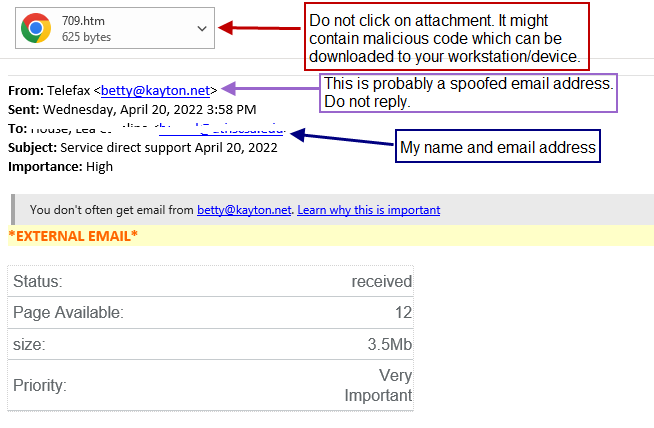The image size is (654, 428).
Task: Open the attachment dropdown arrow
Action: (202, 29)
